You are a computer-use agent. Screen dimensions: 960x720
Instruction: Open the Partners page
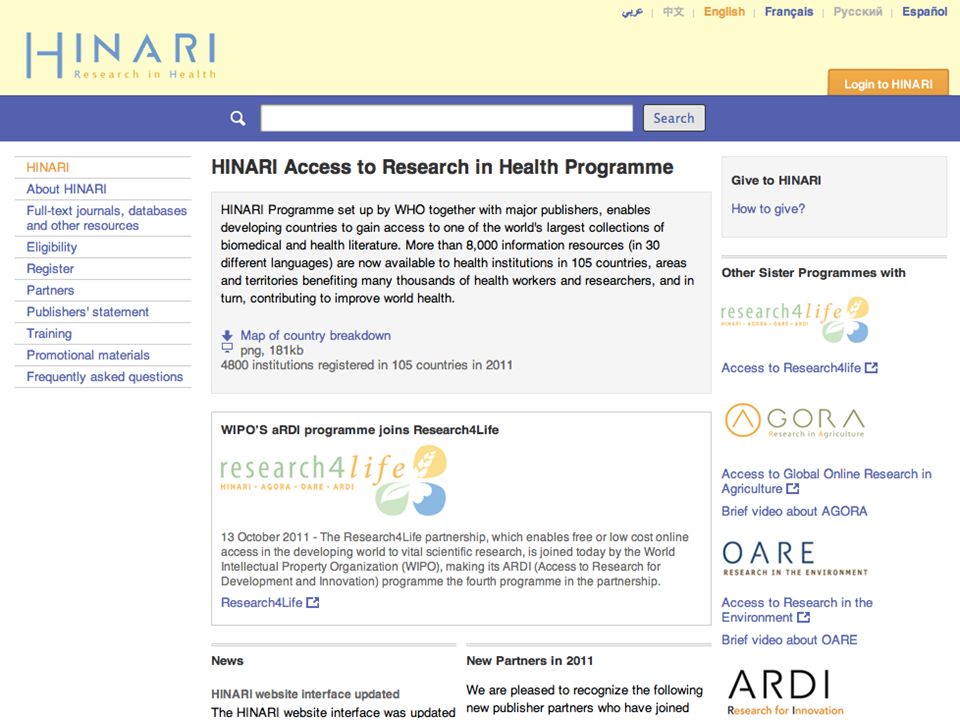pos(50,290)
